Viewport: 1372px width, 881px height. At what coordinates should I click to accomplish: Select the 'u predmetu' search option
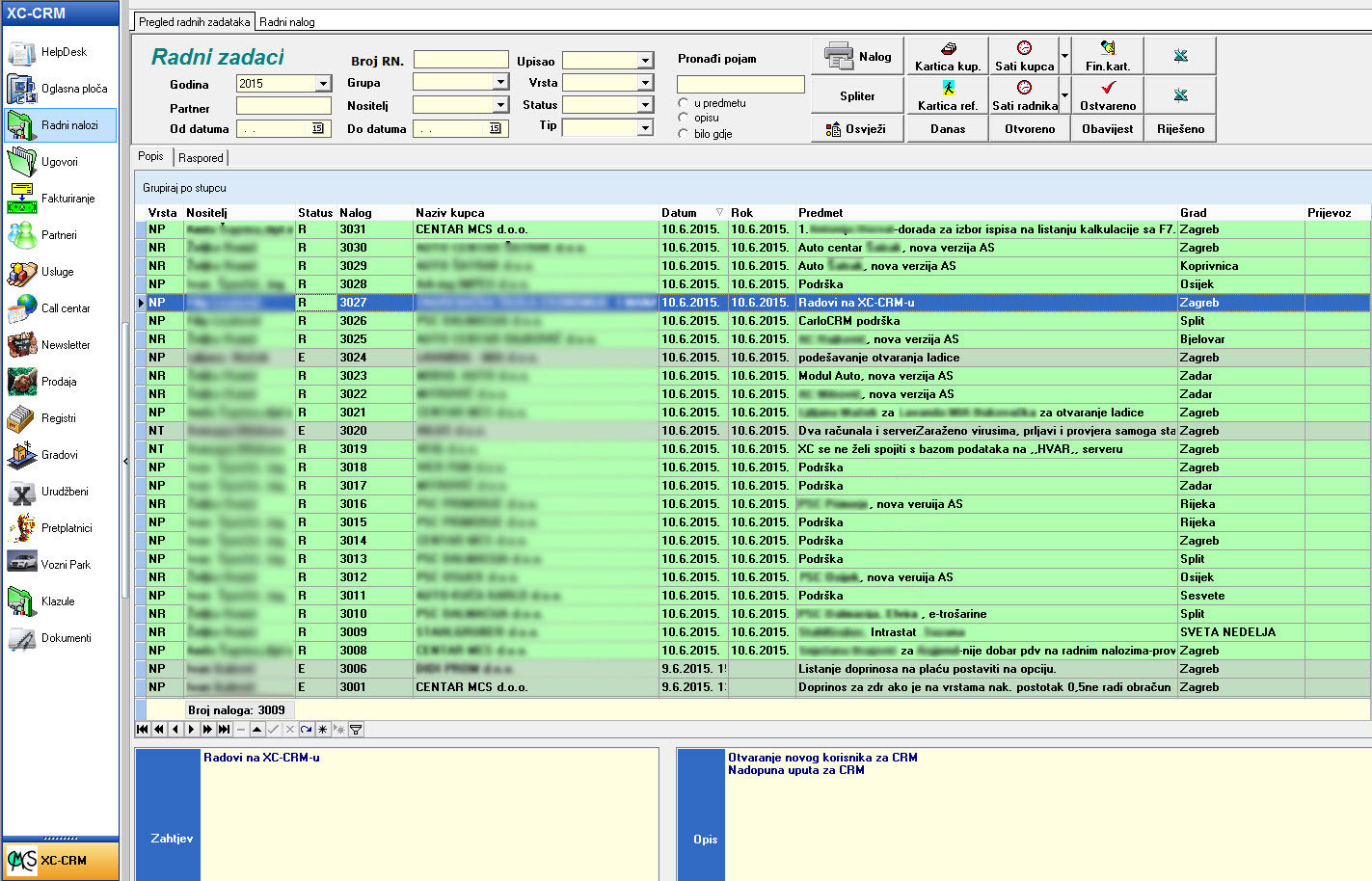click(x=684, y=103)
